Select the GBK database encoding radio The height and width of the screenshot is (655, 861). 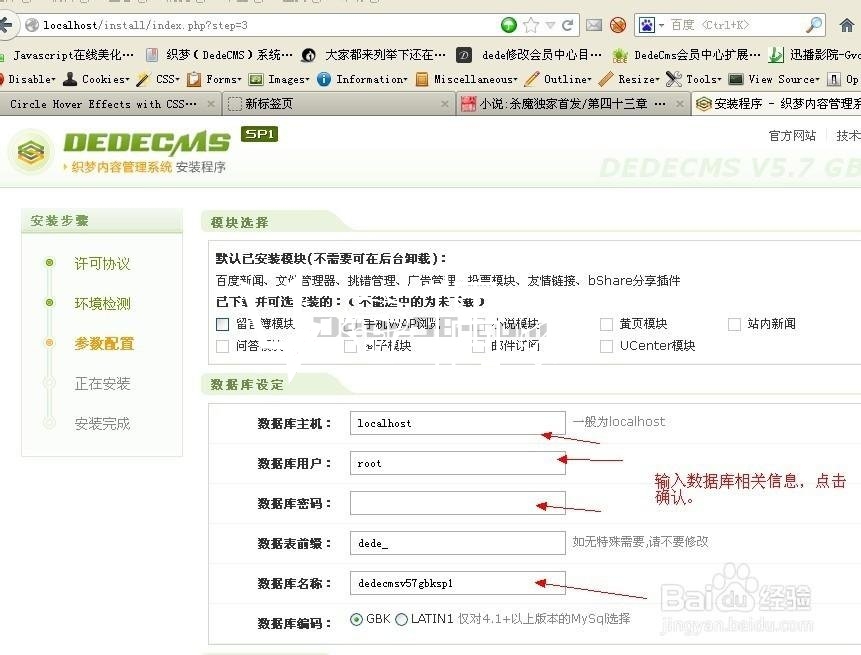356,619
